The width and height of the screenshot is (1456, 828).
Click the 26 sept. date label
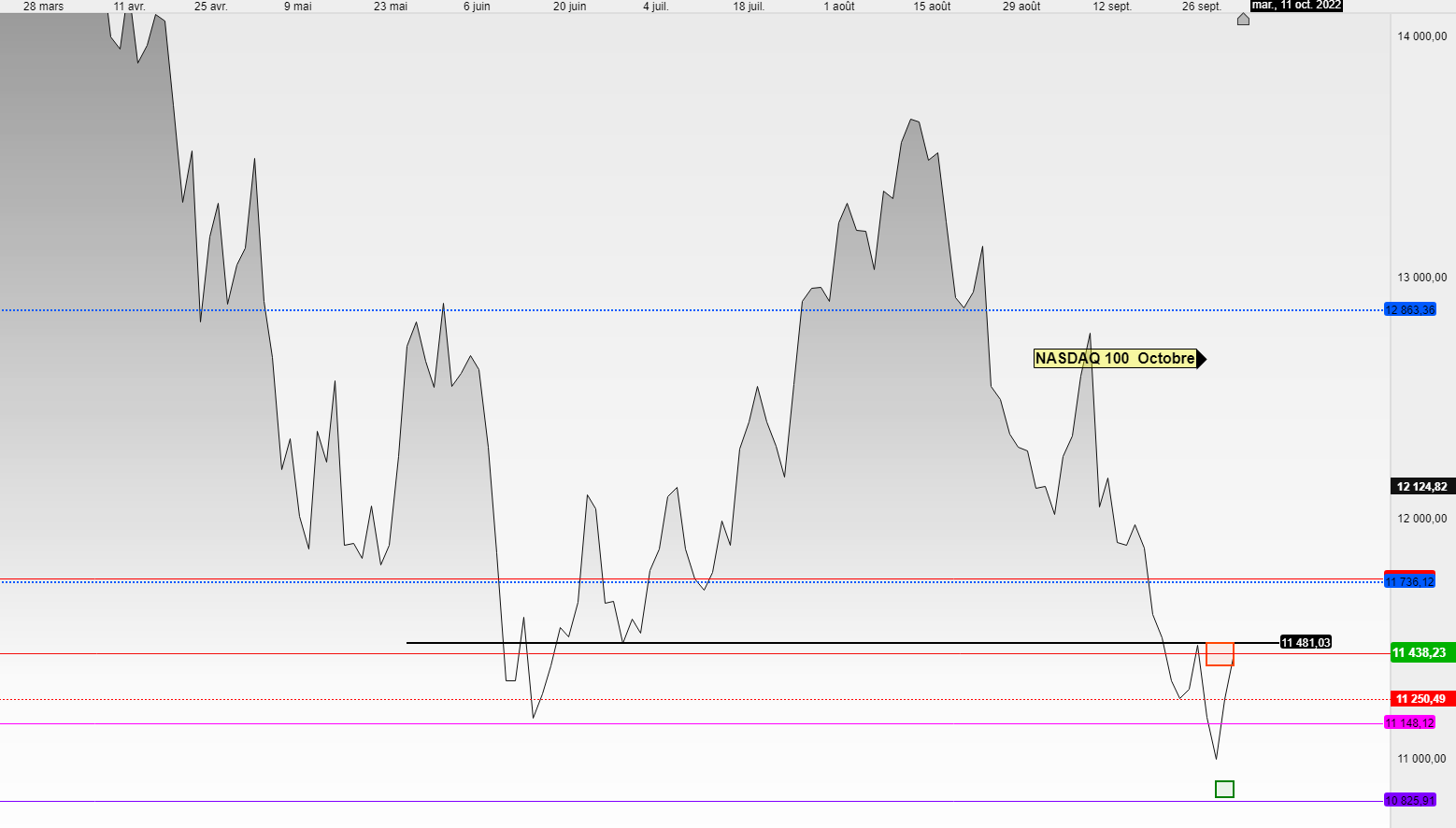(1202, 7)
